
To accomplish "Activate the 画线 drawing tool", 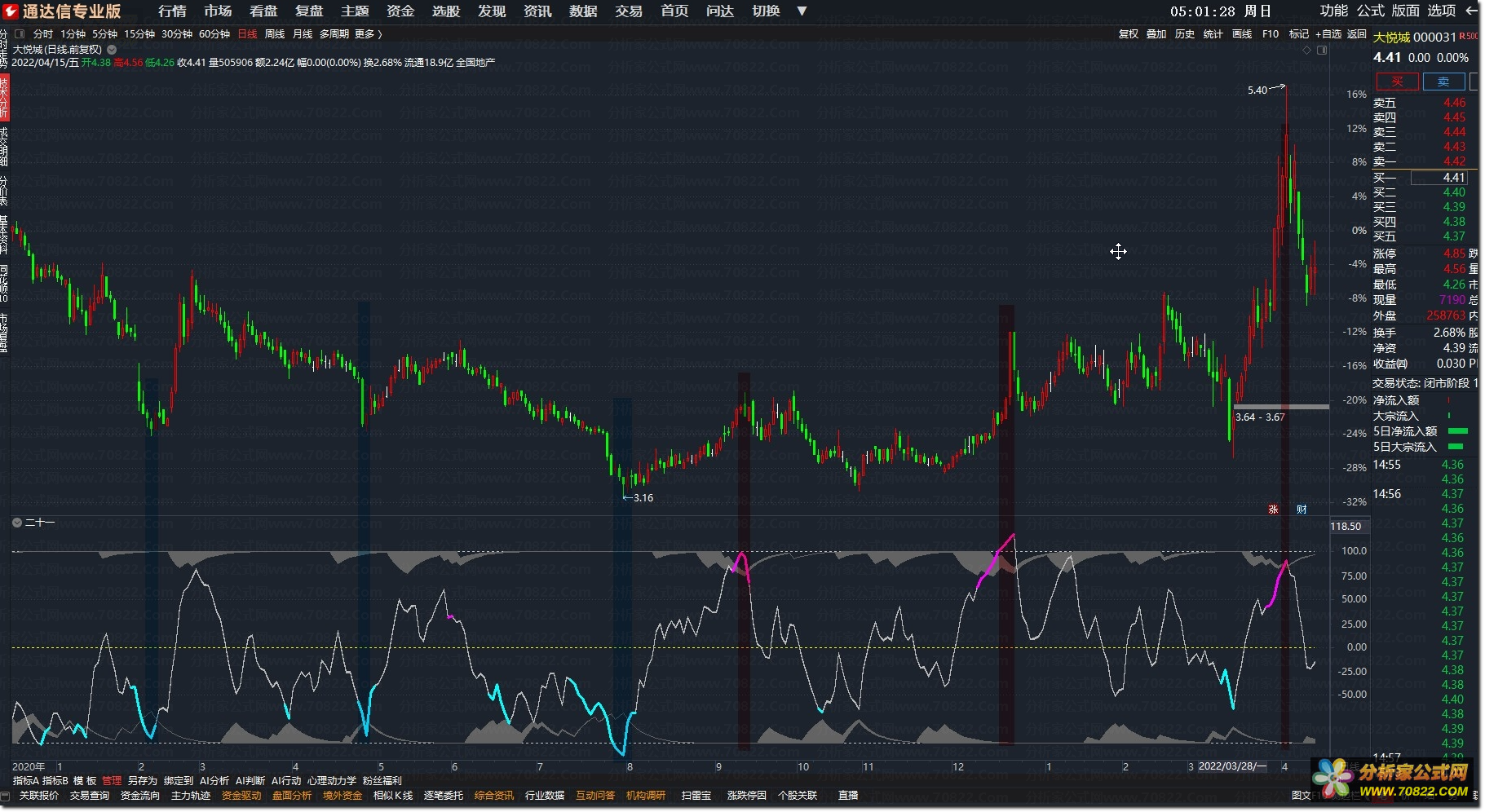I will pyautogui.click(x=1242, y=34).
